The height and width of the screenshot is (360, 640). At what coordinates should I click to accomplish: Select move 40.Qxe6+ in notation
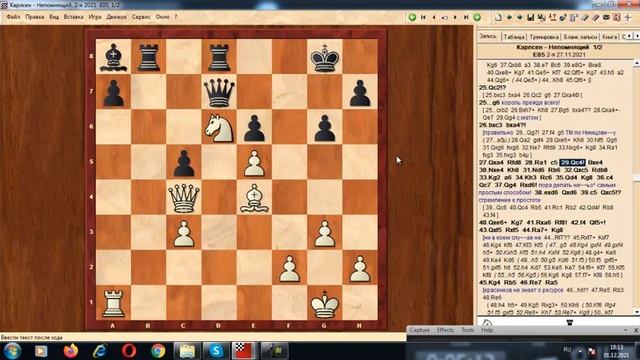pyautogui.click(x=493, y=222)
